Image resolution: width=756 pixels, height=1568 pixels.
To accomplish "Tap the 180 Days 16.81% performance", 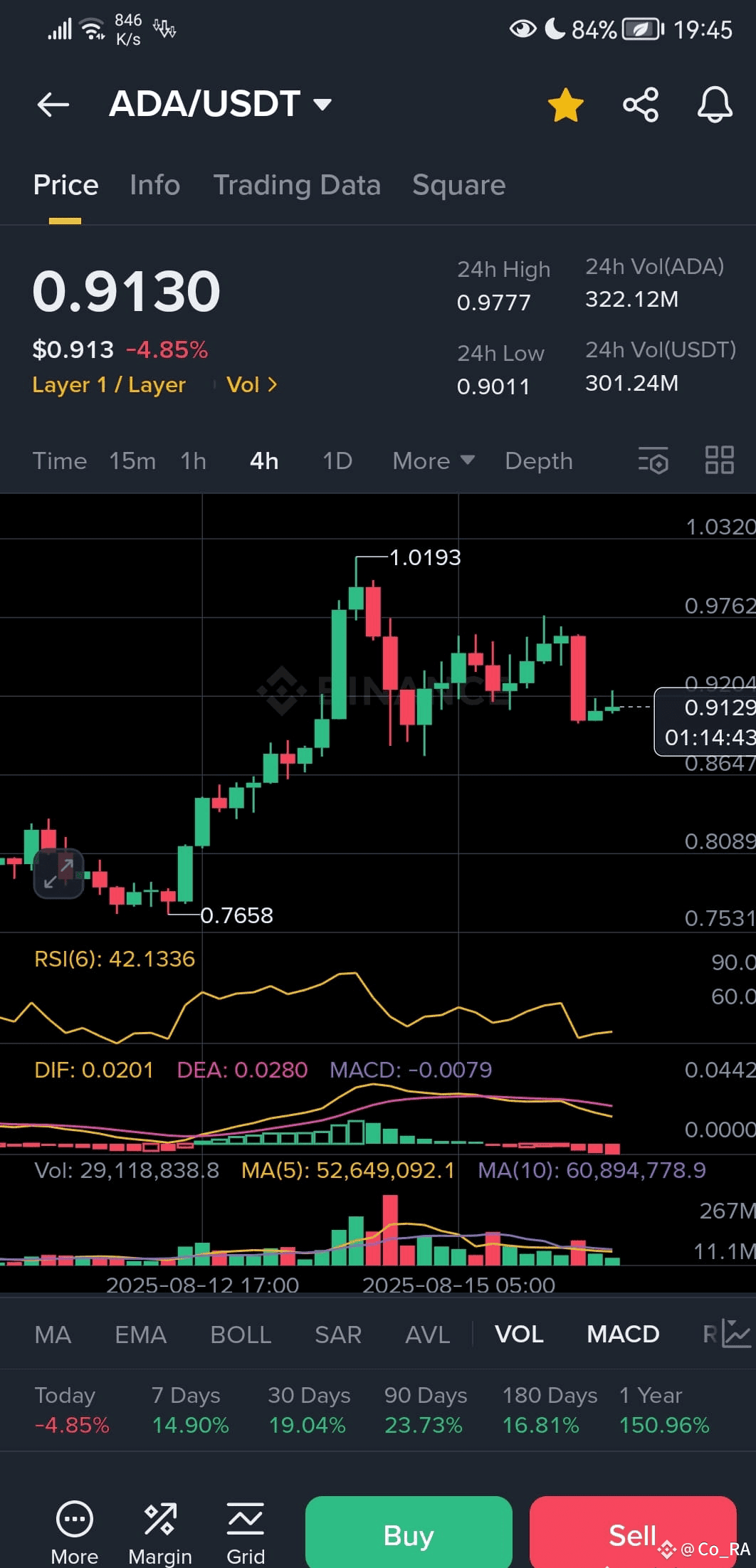I will click(x=550, y=1410).
